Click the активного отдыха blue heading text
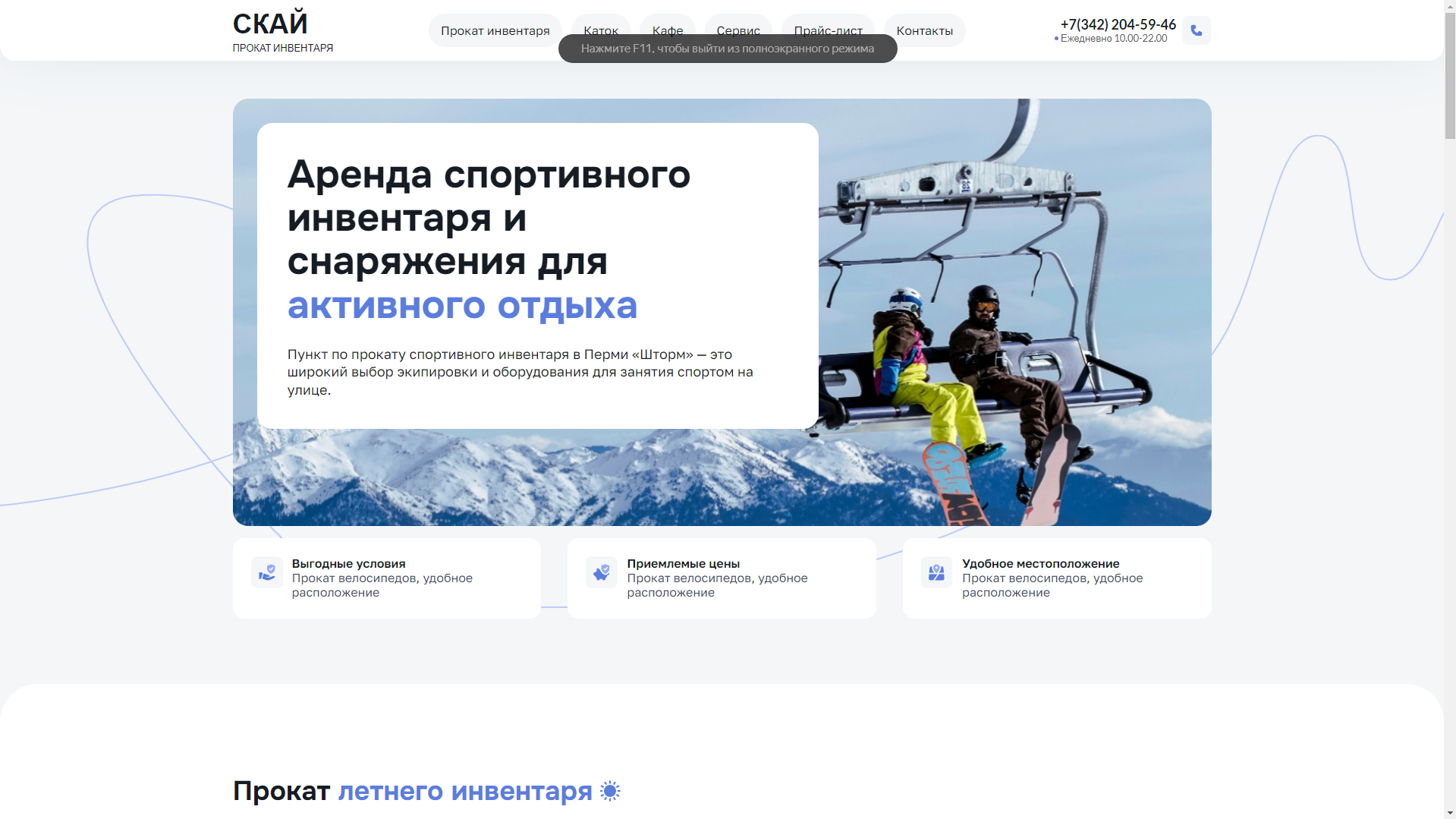 (462, 305)
